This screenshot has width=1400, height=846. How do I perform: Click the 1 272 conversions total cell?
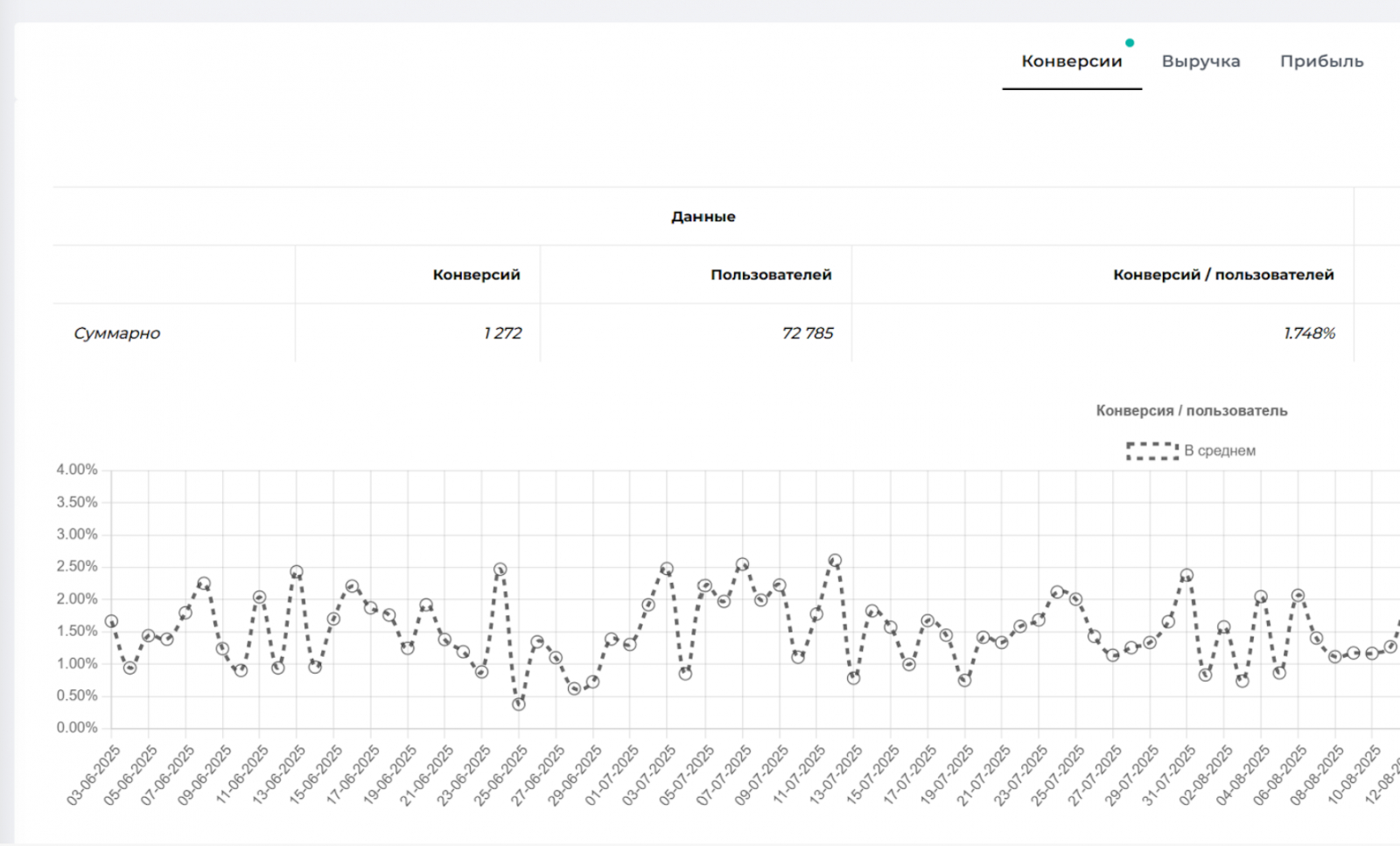502,333
